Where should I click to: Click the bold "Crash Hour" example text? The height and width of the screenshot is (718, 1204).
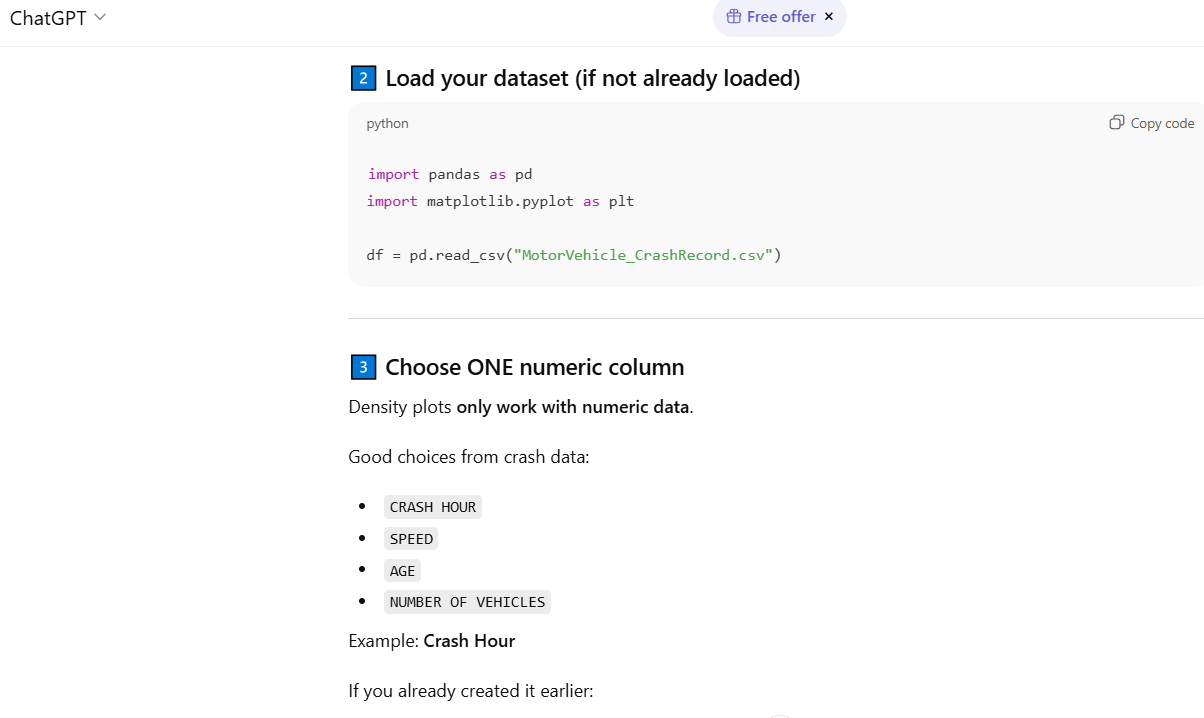tap(469, 641)
